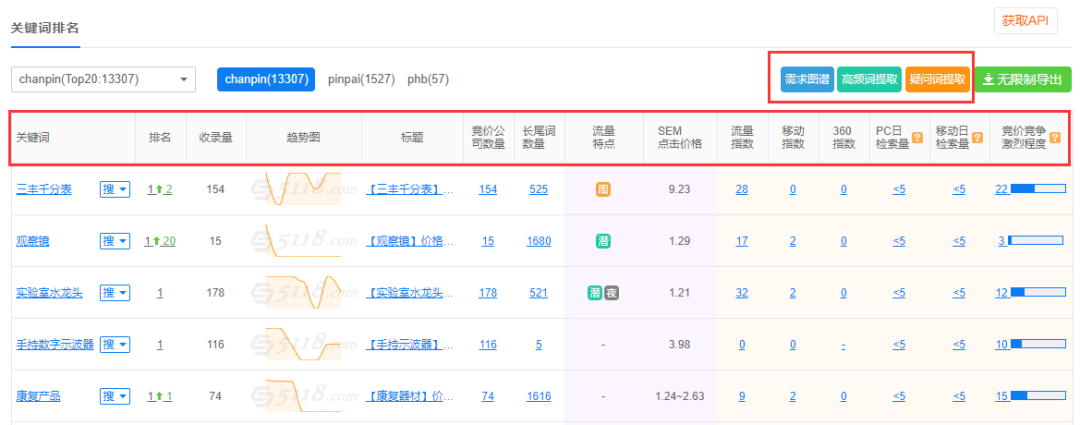Click ranking change 1↑1 for 康复产品

[160, 396]
